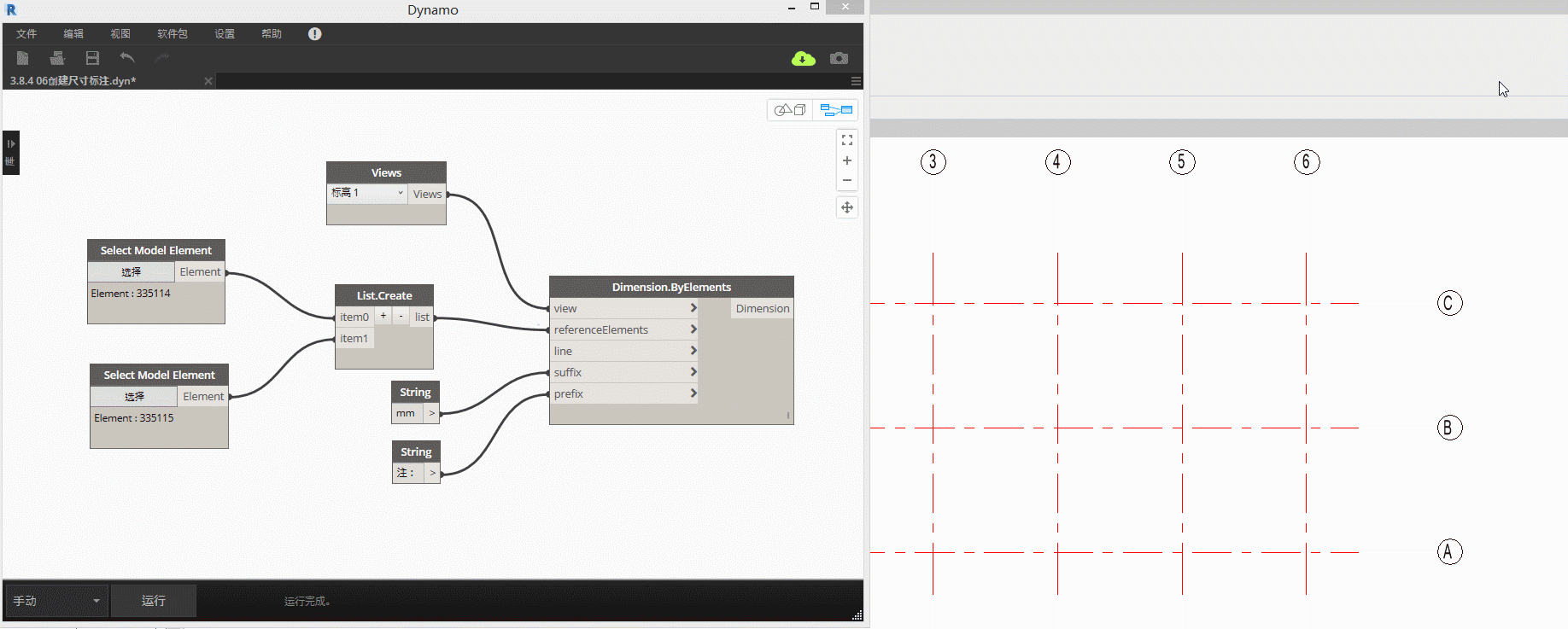
Task: Click the pan mode cross-arrows icon
Action: (x=847, y=207)
